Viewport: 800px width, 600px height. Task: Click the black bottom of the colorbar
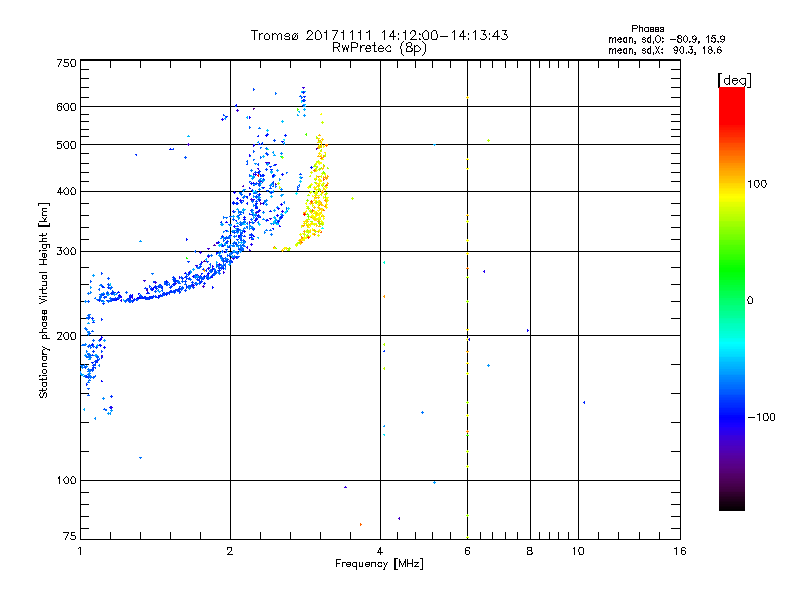[x=732, y=503]
